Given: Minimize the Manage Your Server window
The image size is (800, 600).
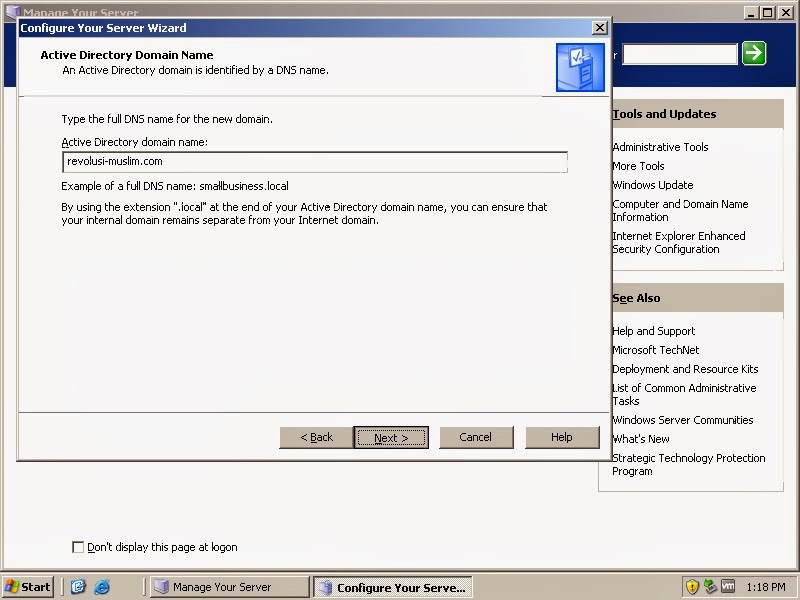Looking at the screenshot, I should 751,12.
